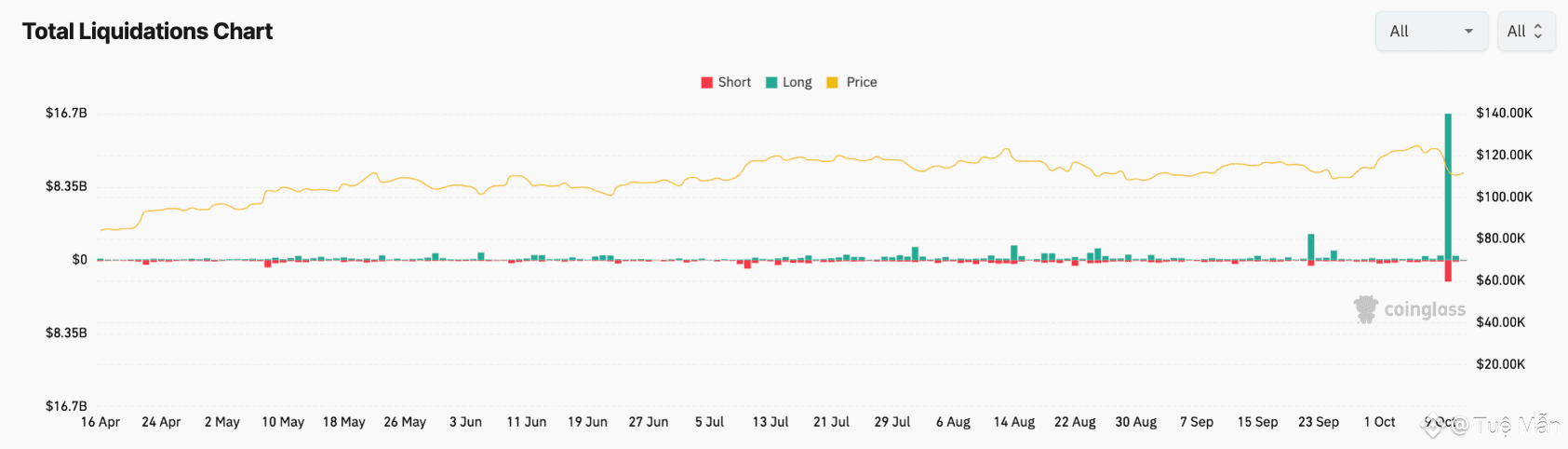Click the down caret arrow in first All dropdown
1568x449 pixels.
[1468, 32]
